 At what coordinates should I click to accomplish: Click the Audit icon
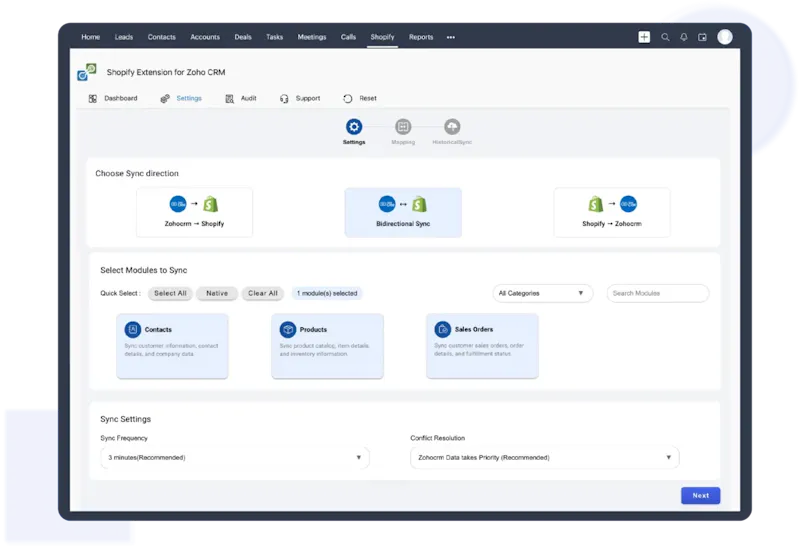(230, 98)
